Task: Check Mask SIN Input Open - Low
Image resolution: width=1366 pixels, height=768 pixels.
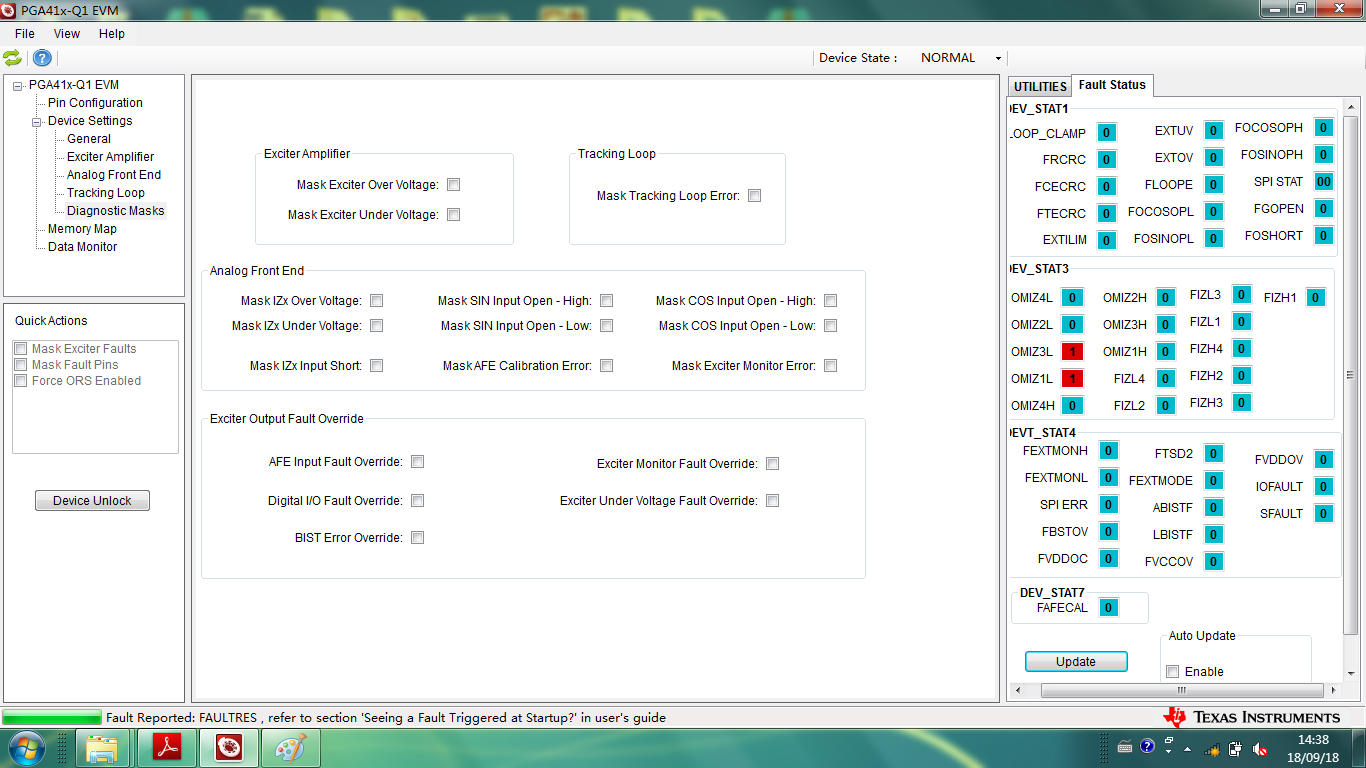Action: 607,326
